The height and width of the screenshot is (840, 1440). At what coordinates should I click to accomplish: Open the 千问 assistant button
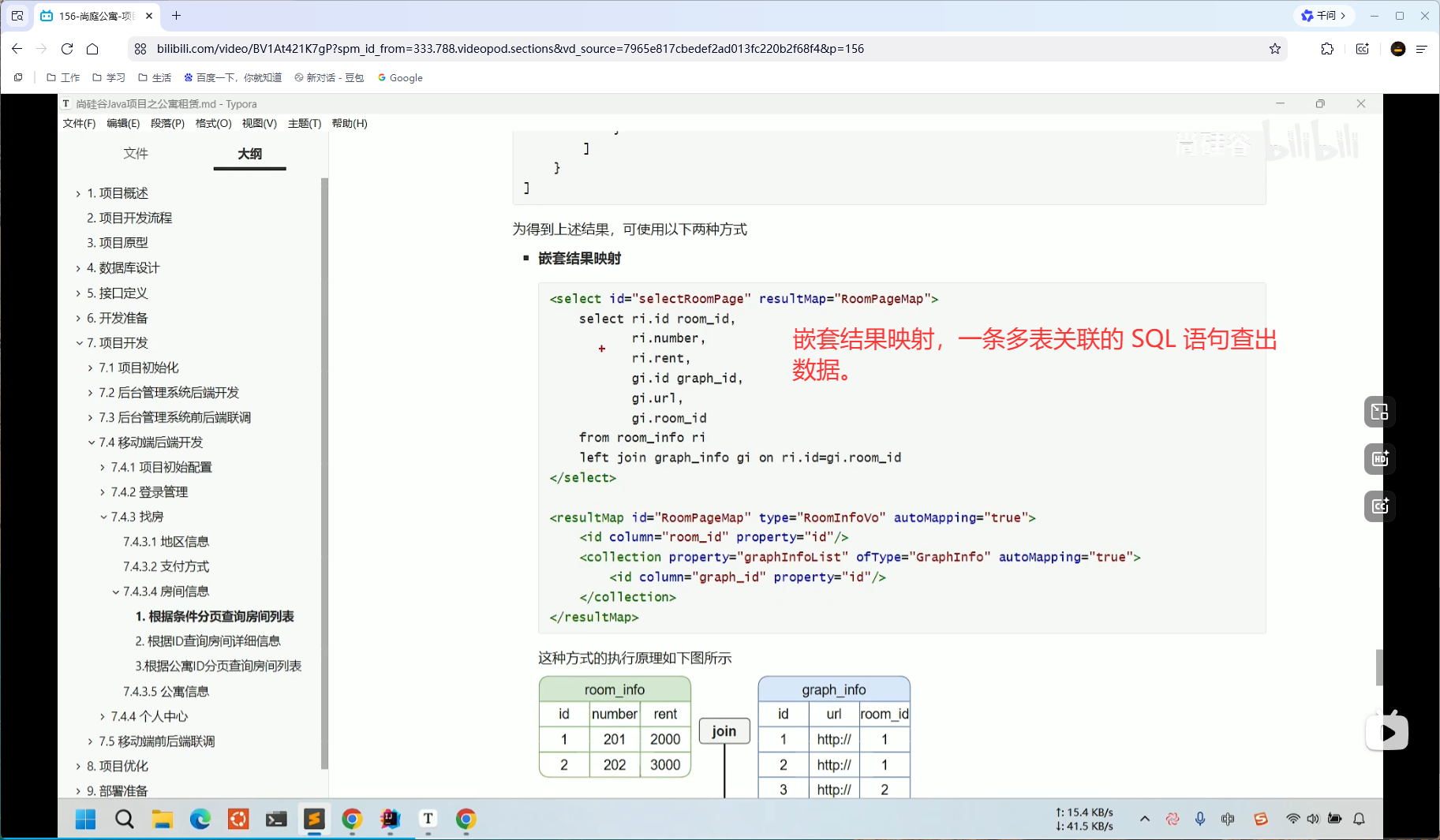(x=1323, y=16)
